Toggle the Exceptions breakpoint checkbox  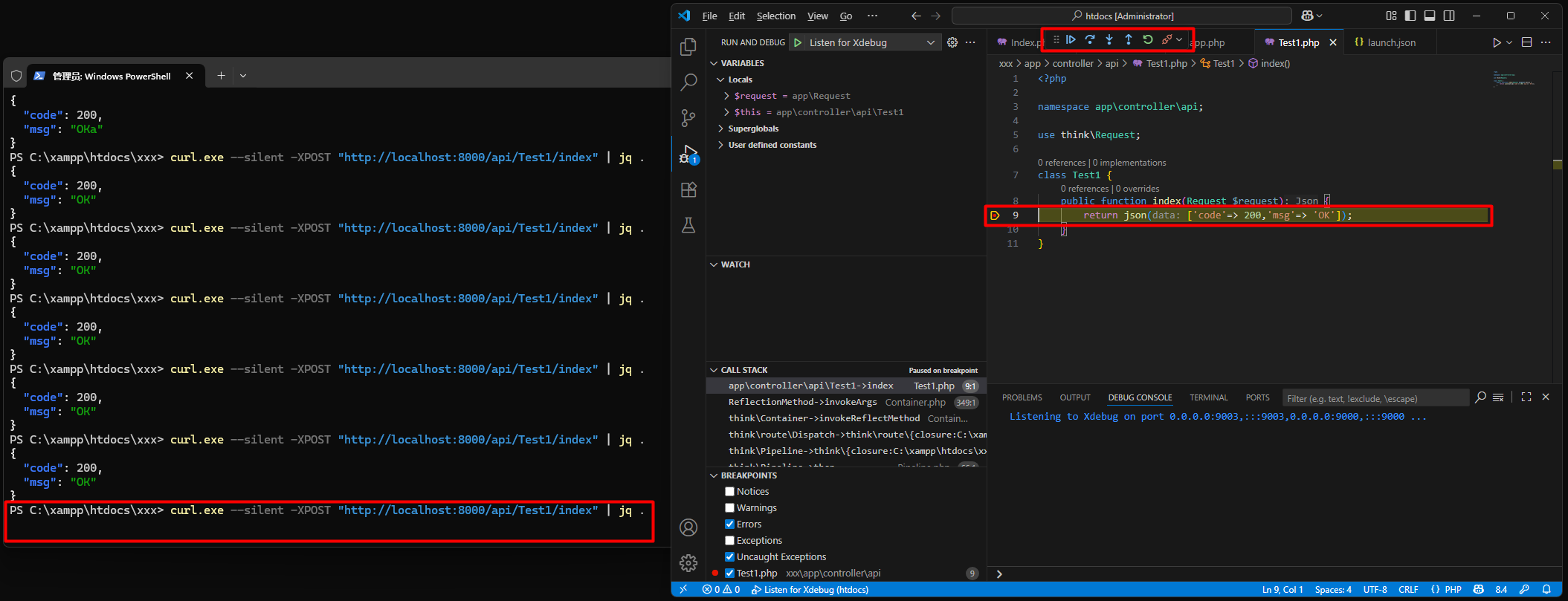coord(730,541)
